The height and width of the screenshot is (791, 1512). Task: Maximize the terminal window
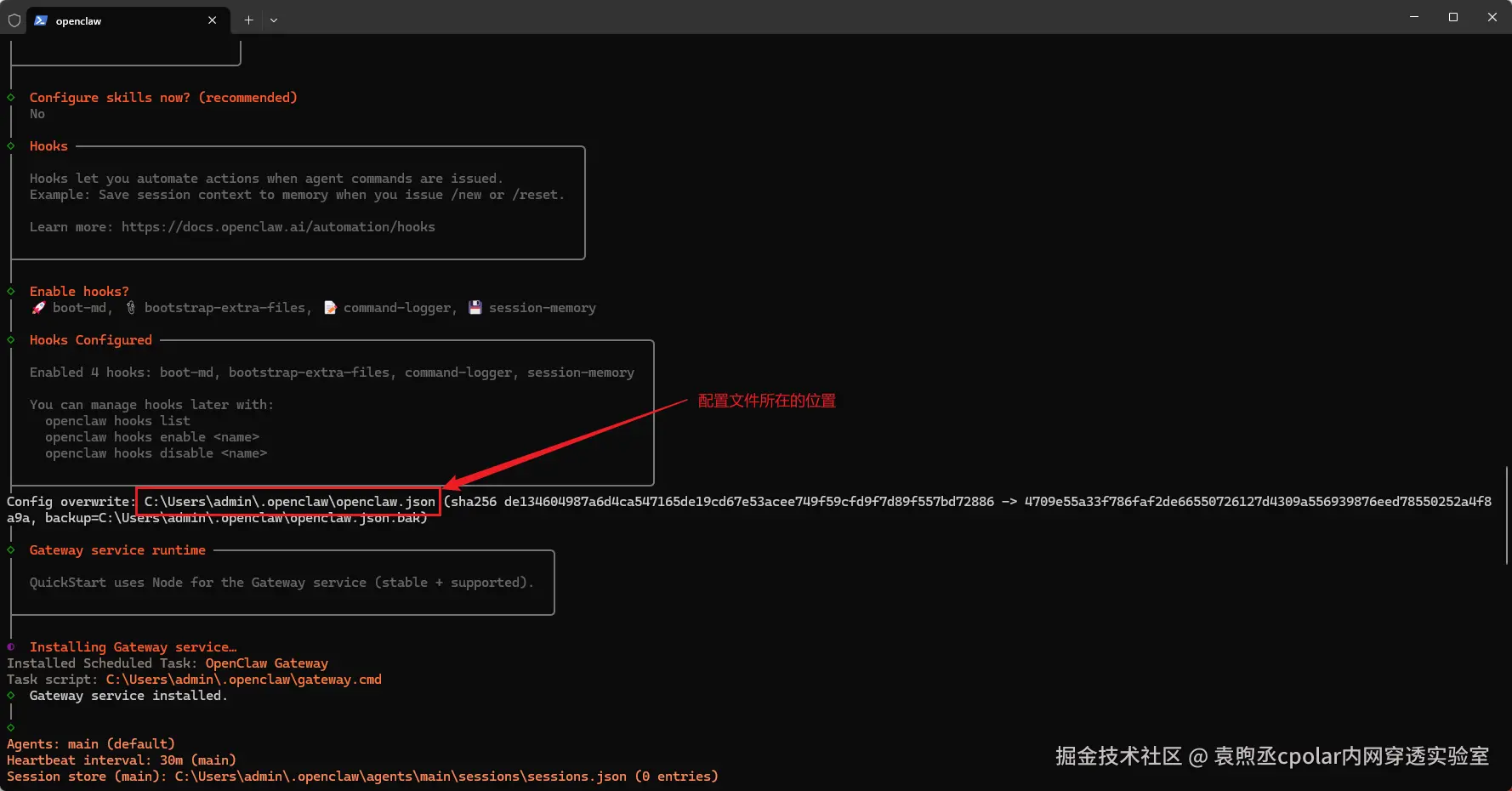tap(1453, 17)
